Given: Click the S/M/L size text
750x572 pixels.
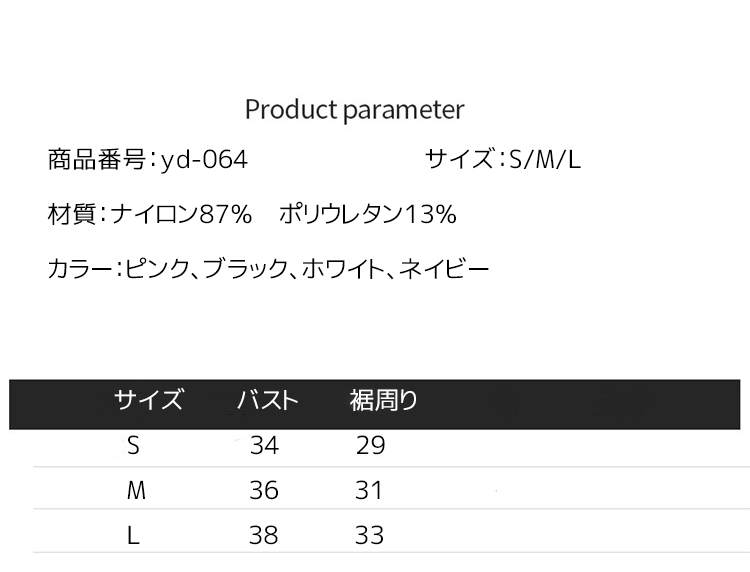Looking at the screenshot, I should (544, 159).
